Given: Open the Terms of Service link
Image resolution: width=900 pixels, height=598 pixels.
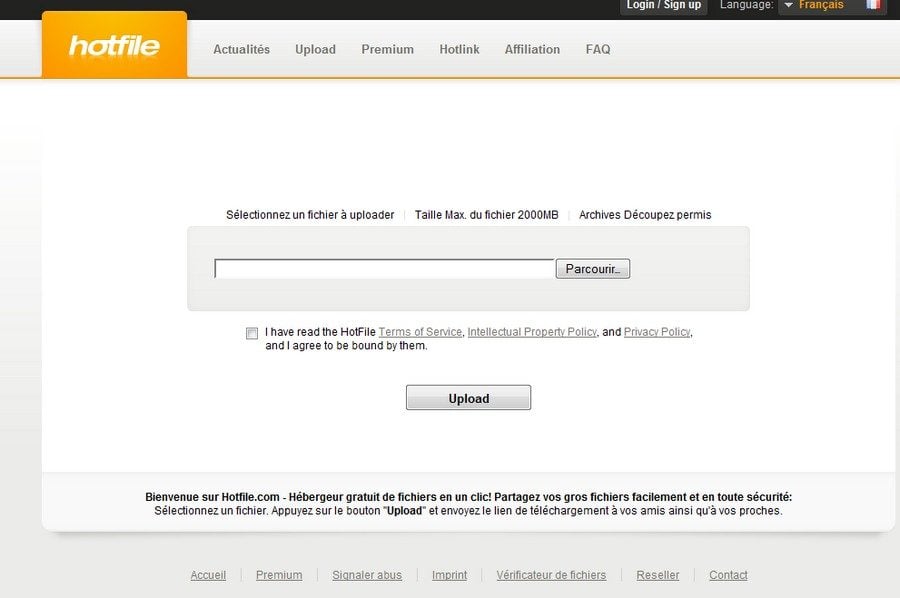Looking at the screenshot, I should pos(420,332).
